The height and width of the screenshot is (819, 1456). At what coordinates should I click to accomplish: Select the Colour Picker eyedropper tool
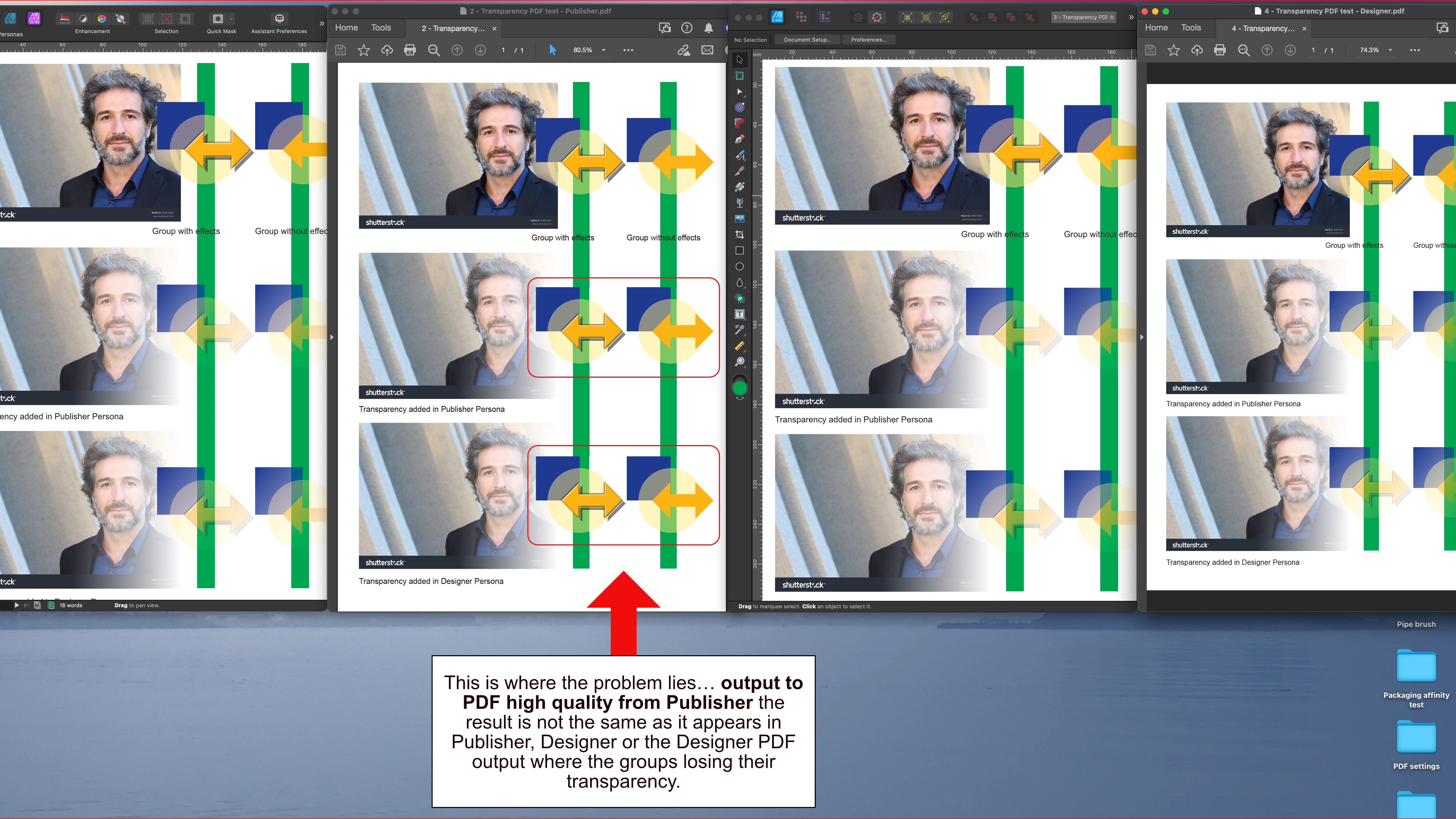click(x=739, y=330)
